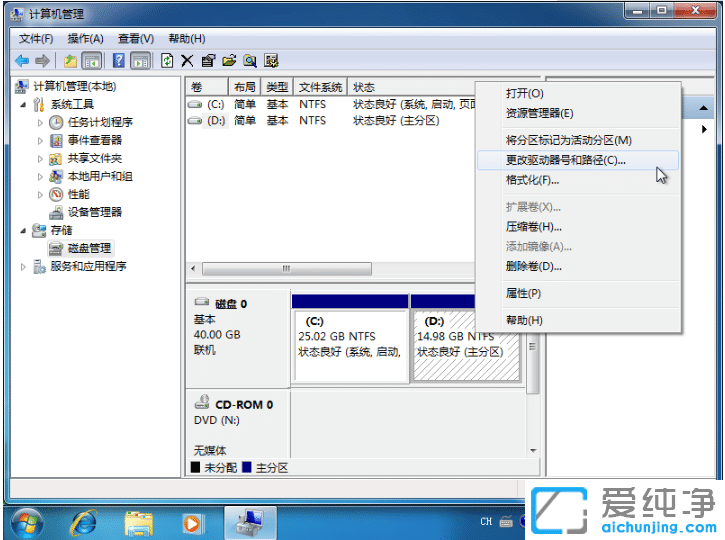The image size is (725, 540).
Task: Expand the 本地用户和组 node arrow
Action: pyautogui.click(x=40, y=177)
